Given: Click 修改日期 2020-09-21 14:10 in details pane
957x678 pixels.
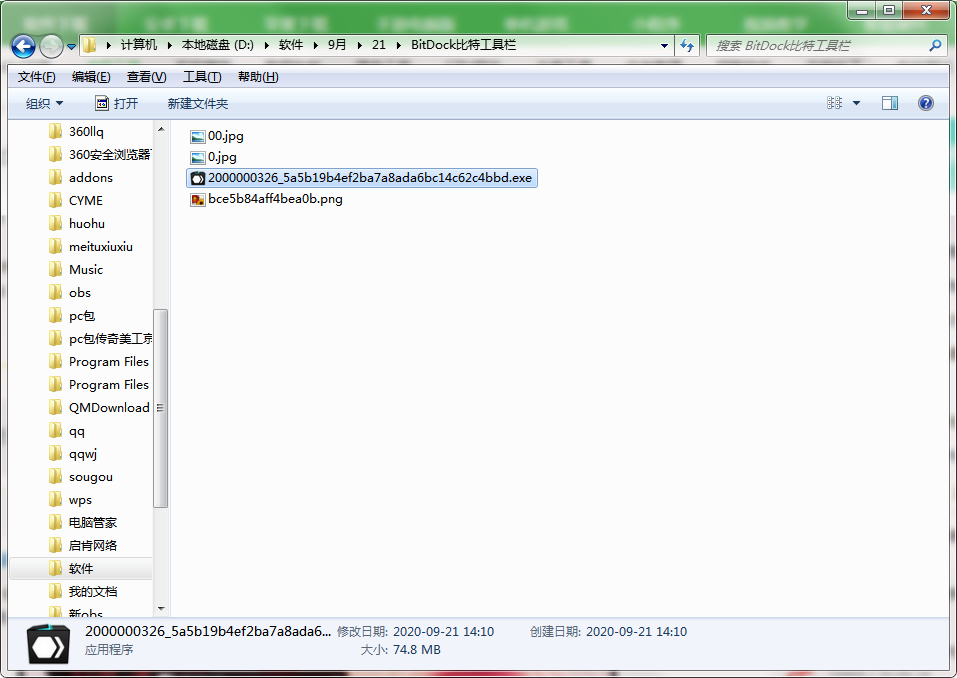Looking at the screenshot, I should click(416, 632).
